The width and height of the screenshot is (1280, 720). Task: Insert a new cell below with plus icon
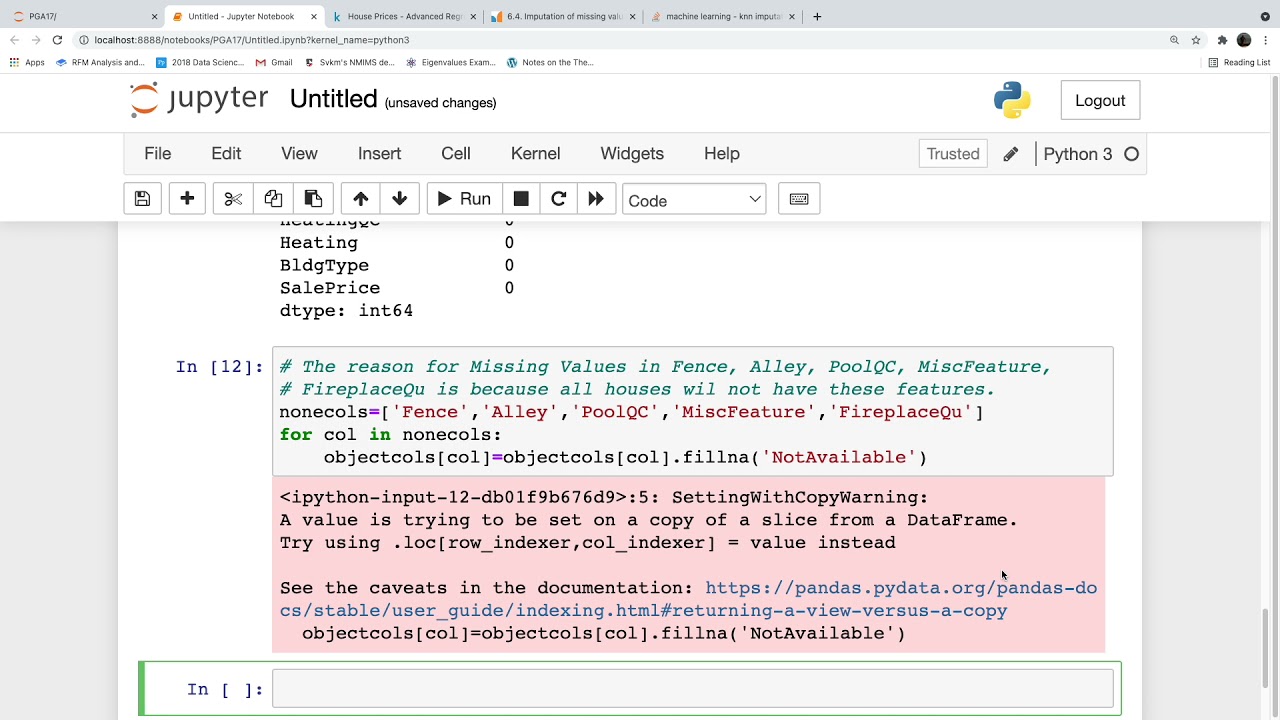187,199
